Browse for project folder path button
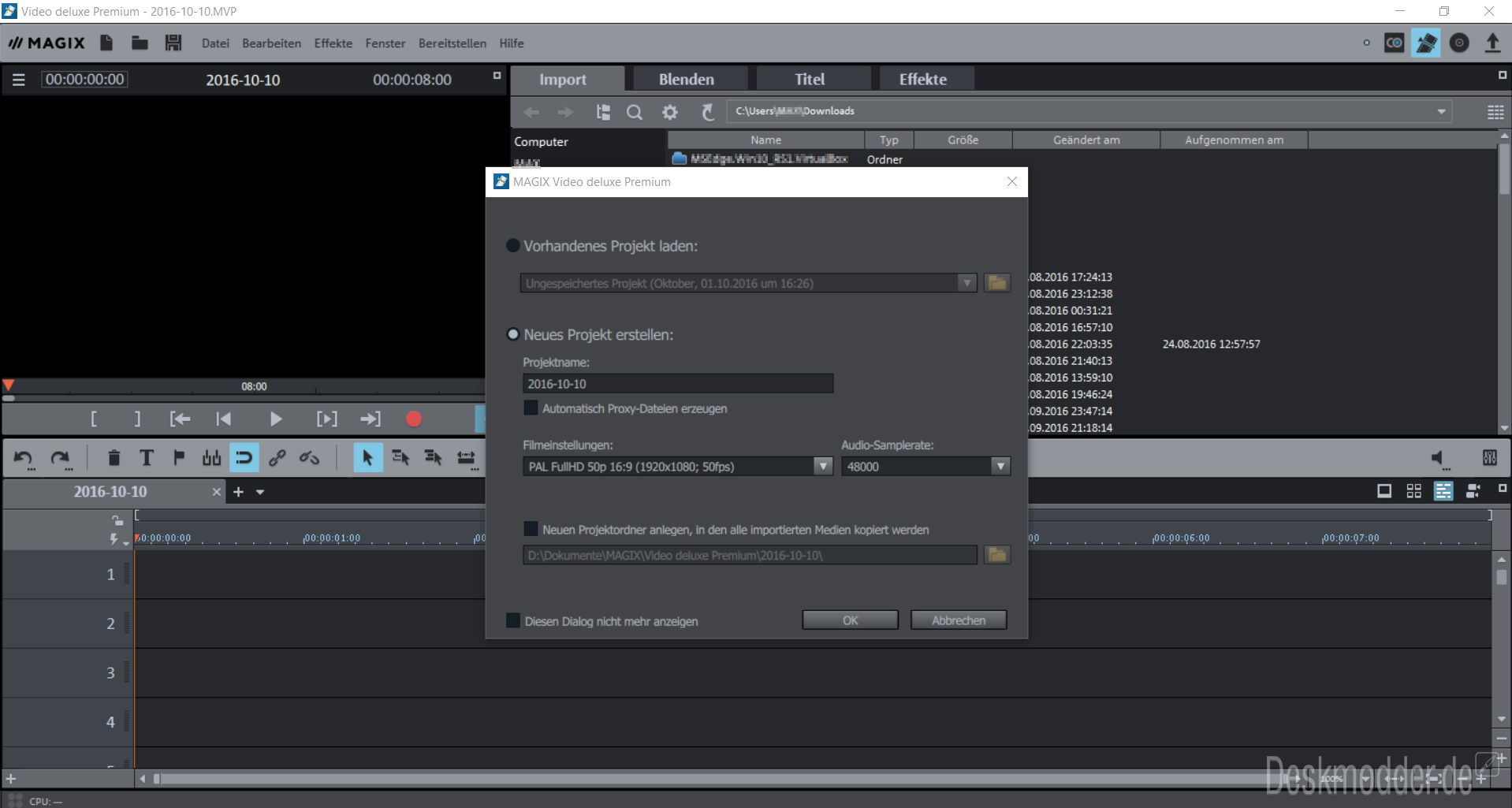1512x808 pixels. (x=997, y=555)
